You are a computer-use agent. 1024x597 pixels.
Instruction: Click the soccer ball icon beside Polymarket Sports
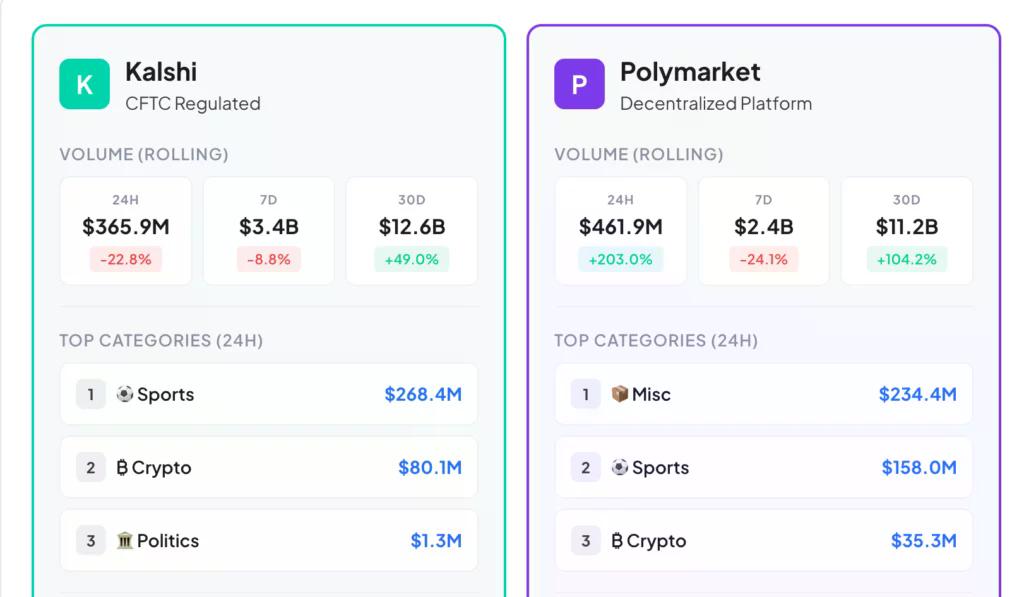coord(620,467)
